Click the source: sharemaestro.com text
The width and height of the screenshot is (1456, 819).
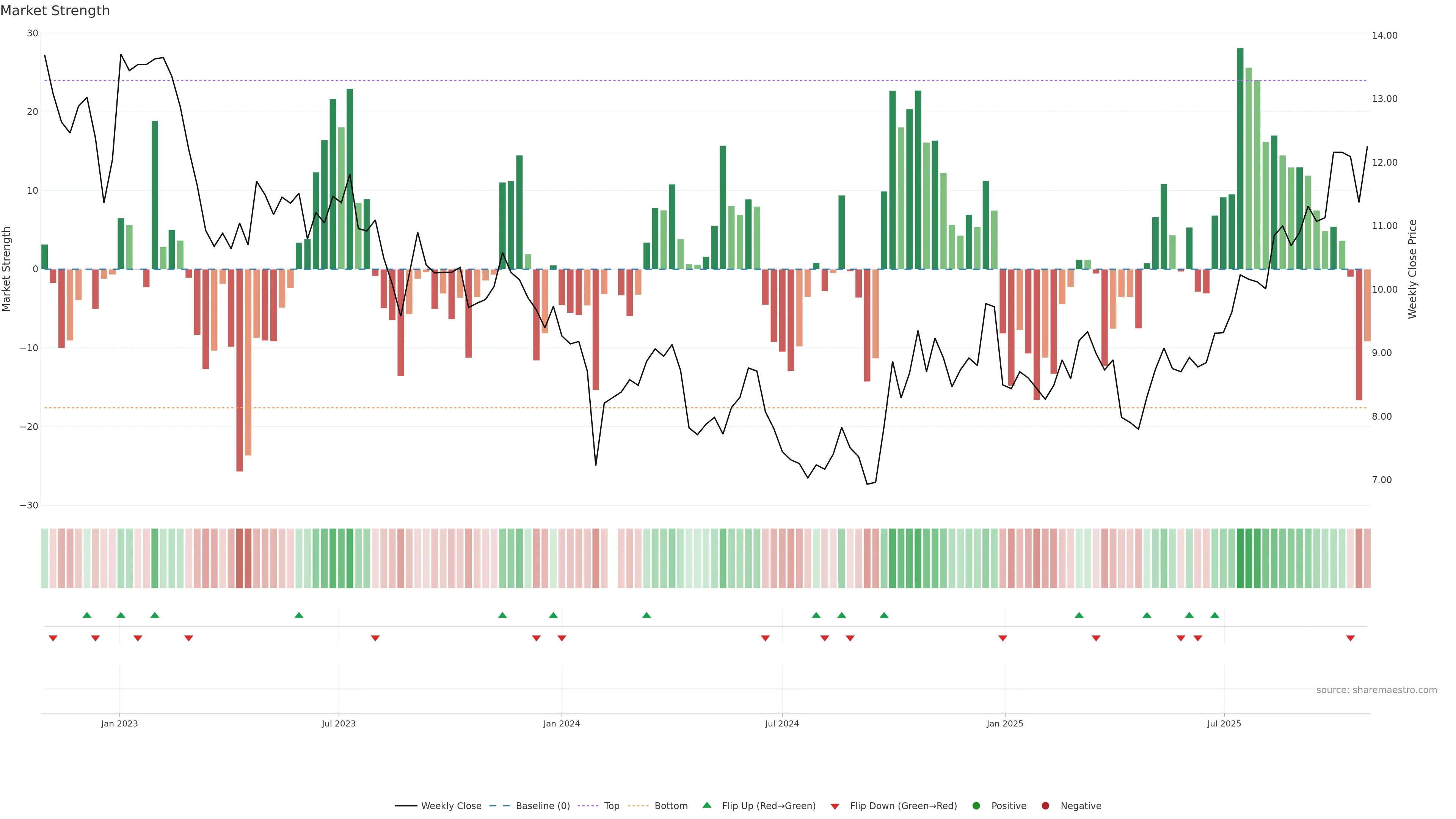pos(1376,690)
